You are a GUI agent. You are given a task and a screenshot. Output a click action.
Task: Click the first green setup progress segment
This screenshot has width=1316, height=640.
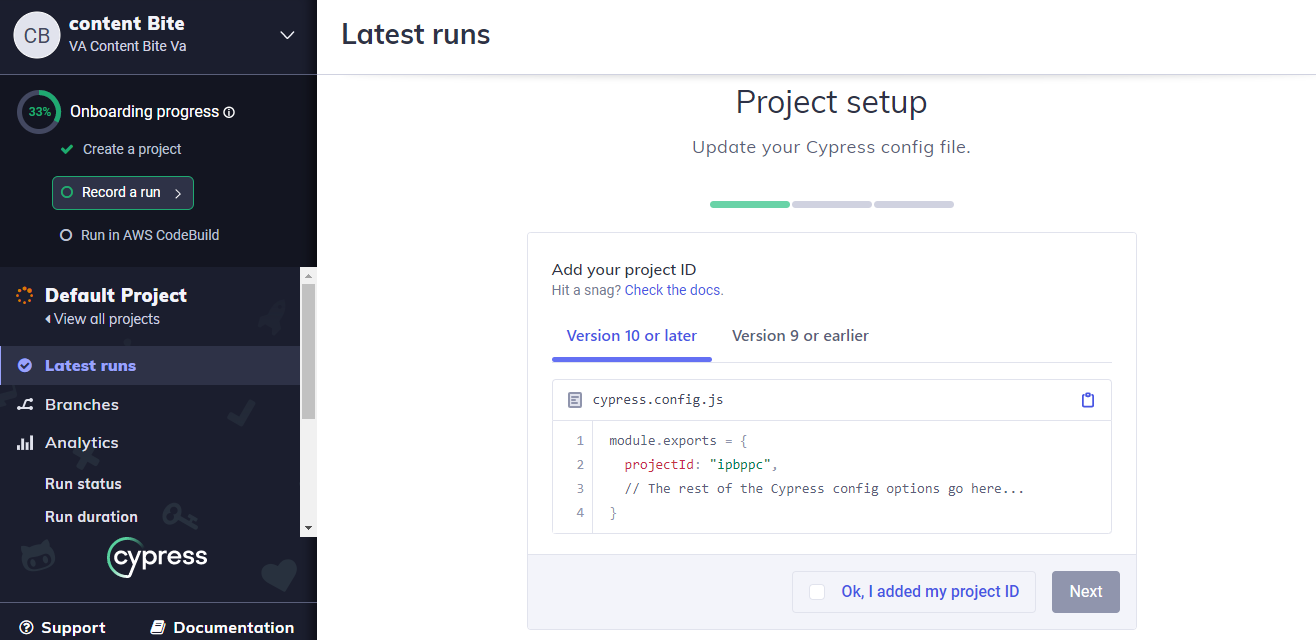click(x=750, y=204)
